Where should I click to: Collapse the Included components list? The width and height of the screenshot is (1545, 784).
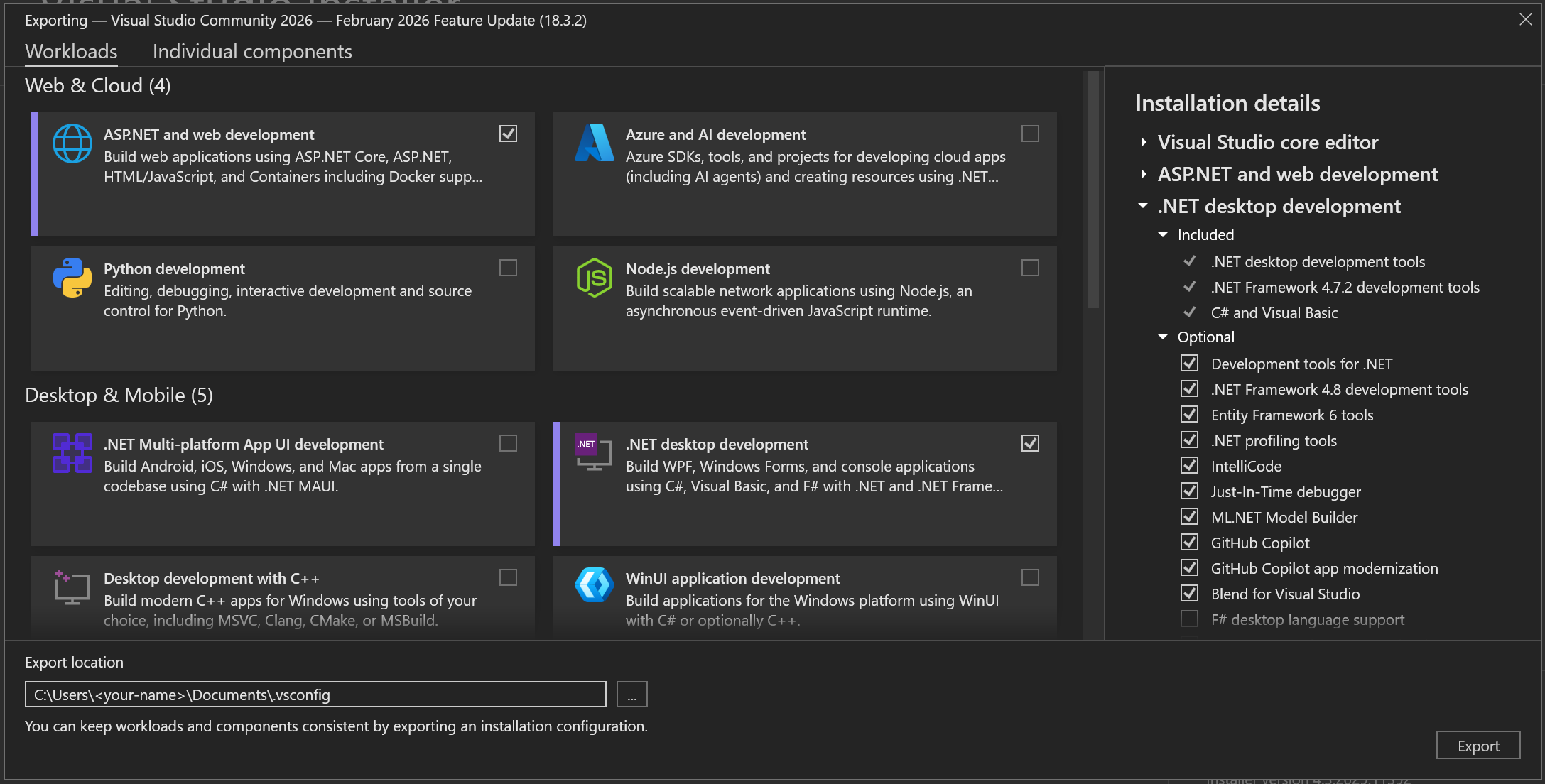coord(1163,234)
